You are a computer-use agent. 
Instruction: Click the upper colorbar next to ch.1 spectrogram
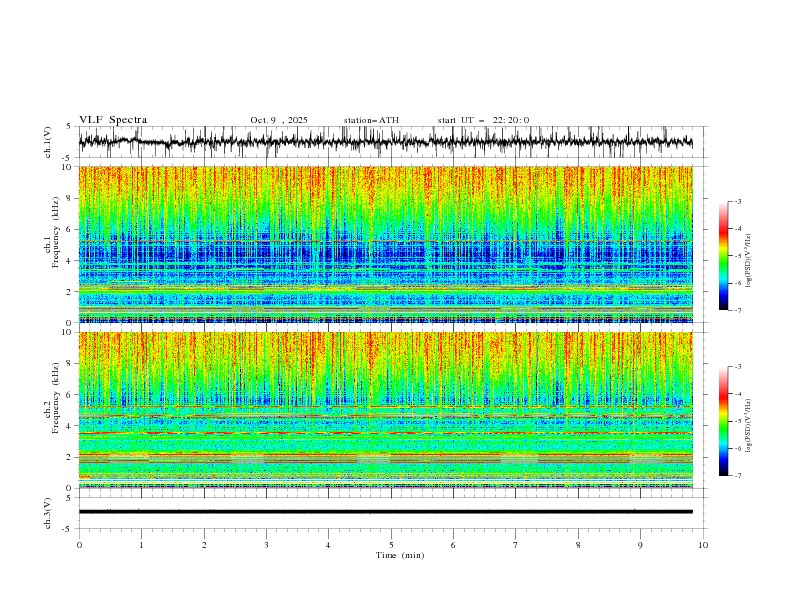723,256
